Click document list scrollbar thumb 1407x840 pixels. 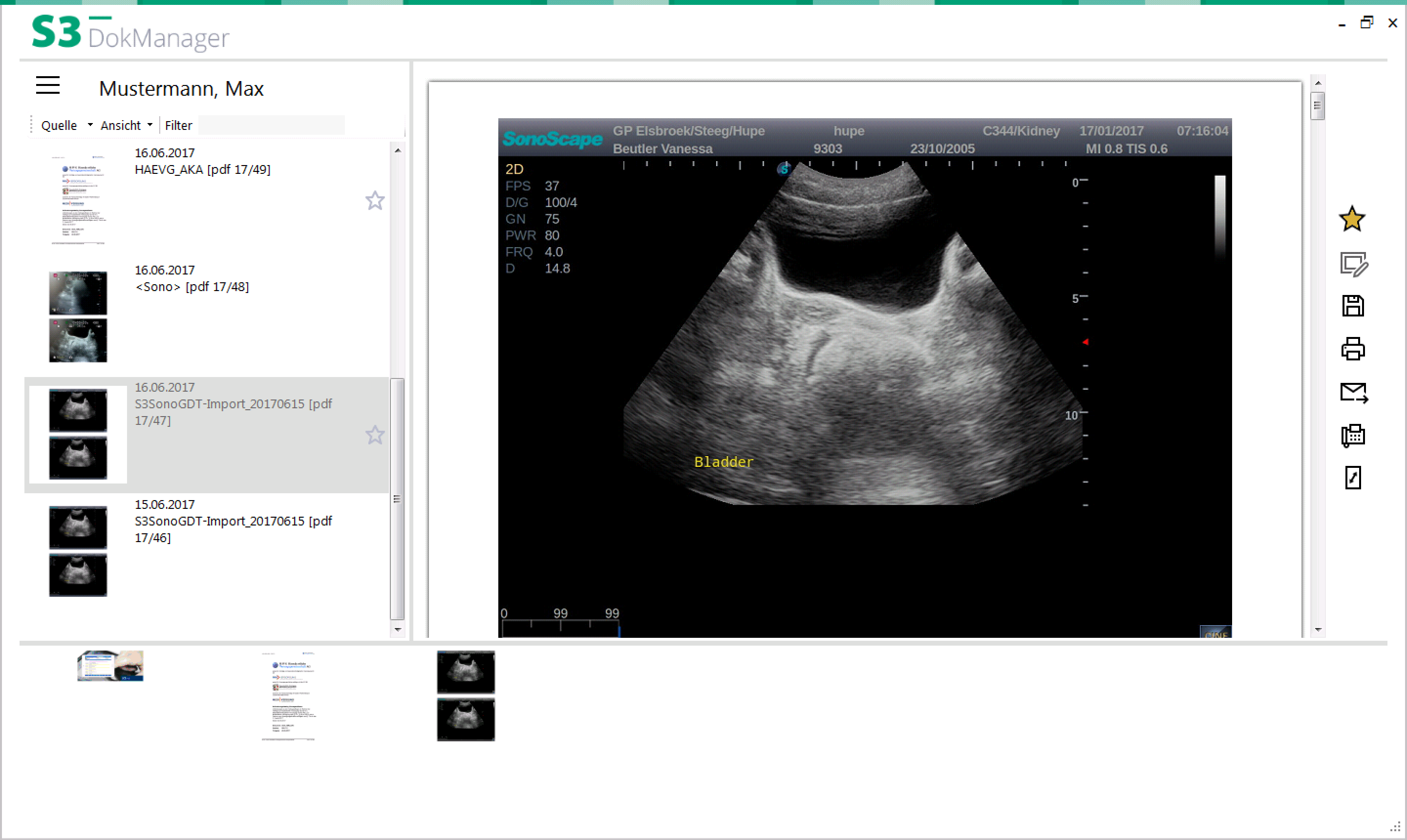point(398,499)
